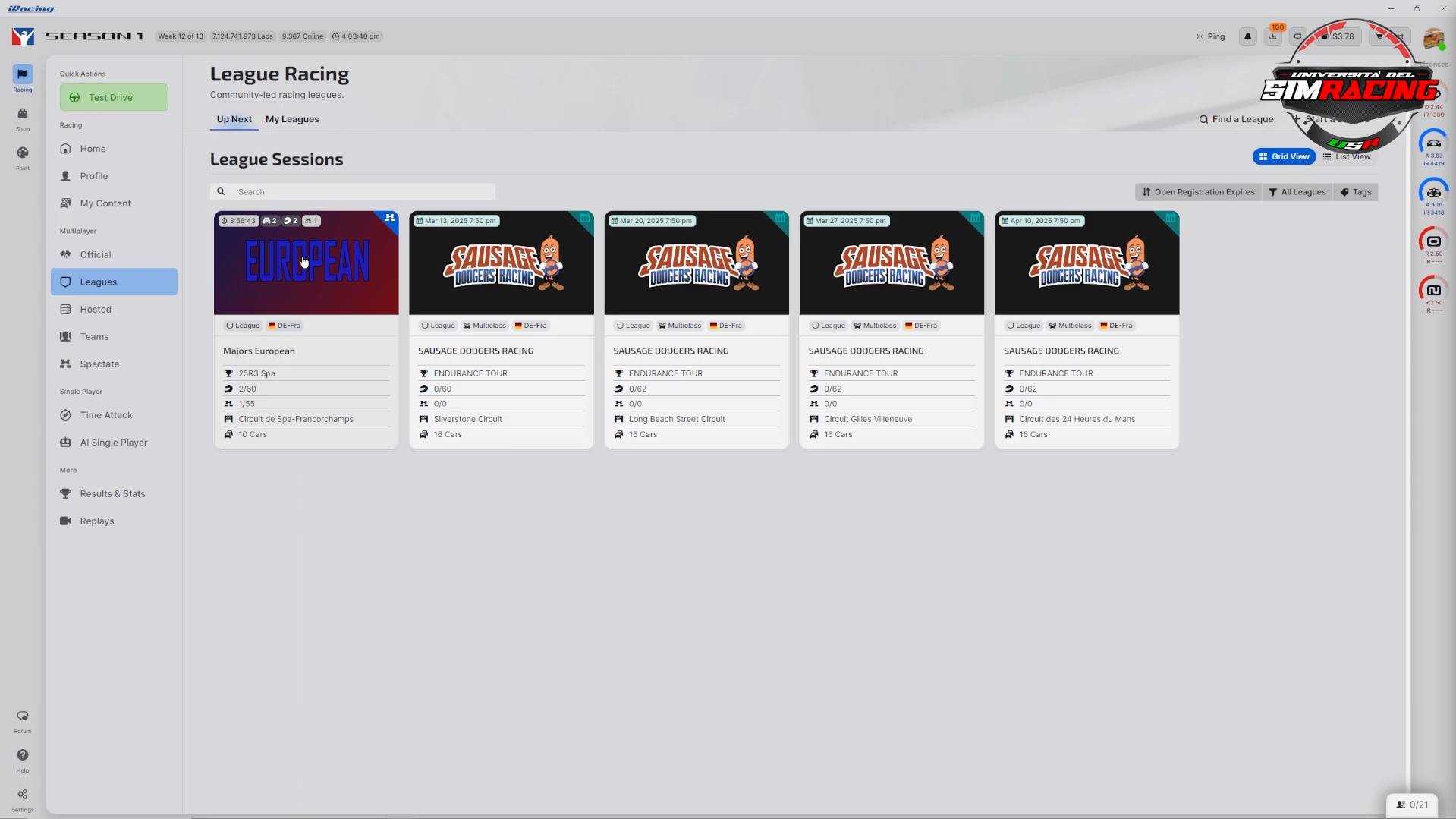
Task: Open Profile in the sidebar
Action: point(114,176)
